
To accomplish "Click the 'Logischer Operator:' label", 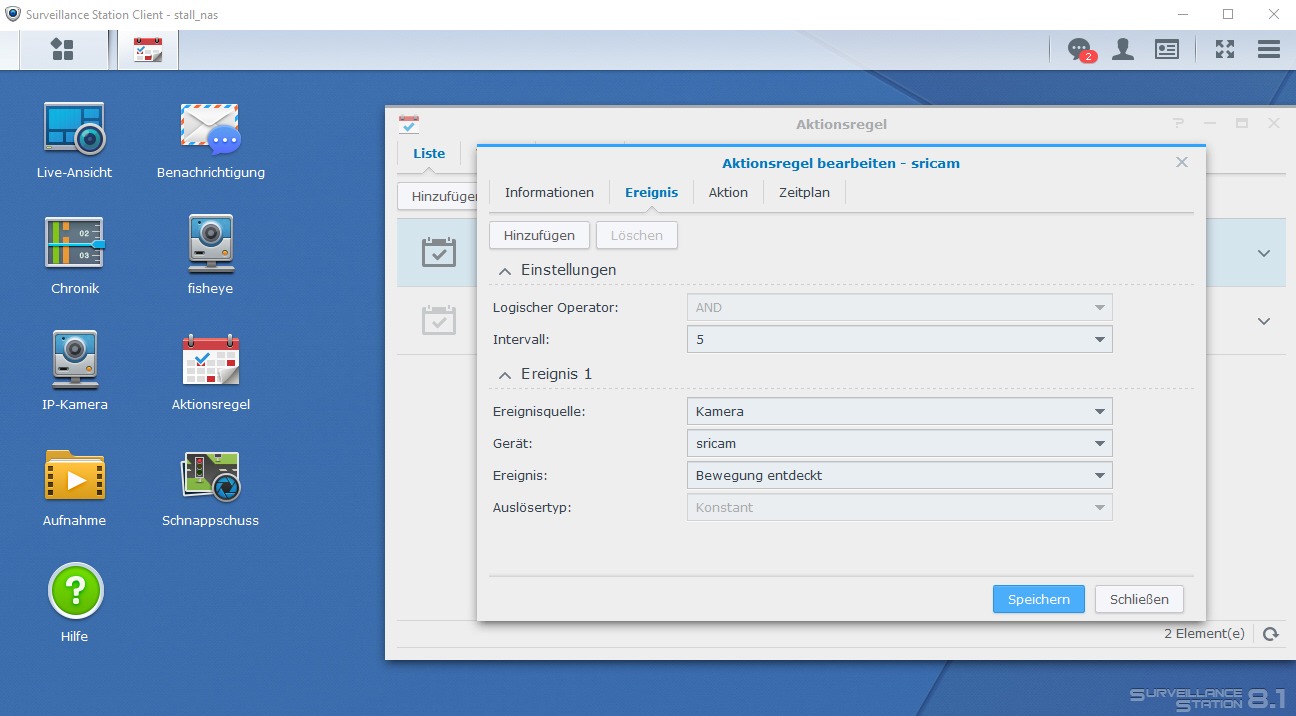I will click(x=556, y=308).
